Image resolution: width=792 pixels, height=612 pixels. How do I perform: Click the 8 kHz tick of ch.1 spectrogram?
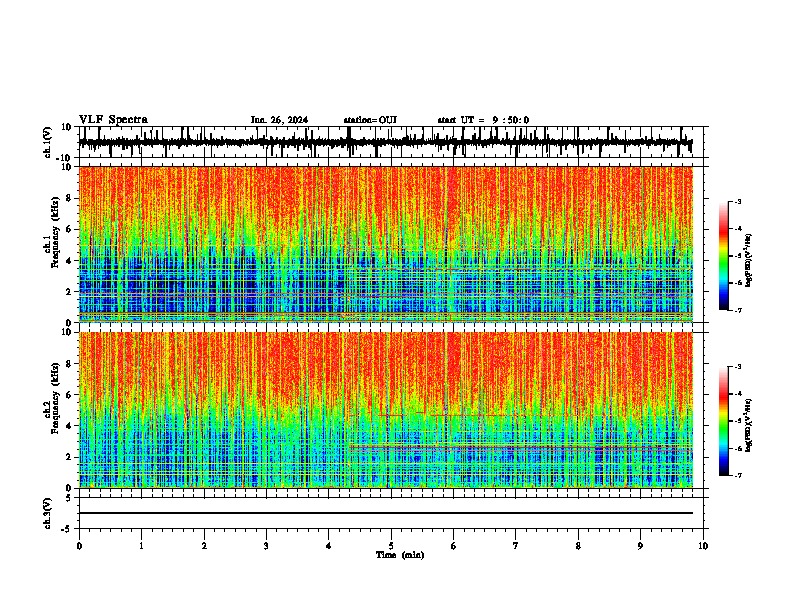tap(70, 198)
